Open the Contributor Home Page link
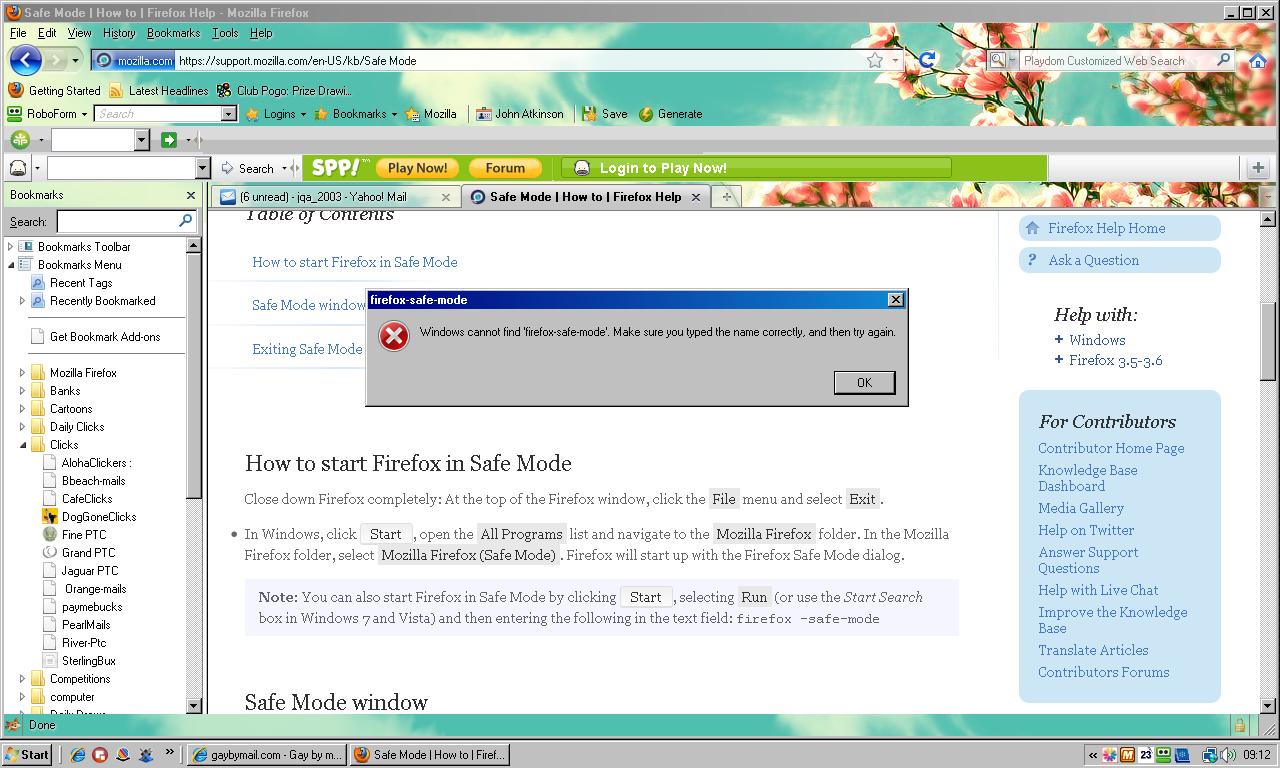Viewport: 1280px width, 768px height. pyautogui.click(x=1111, y=448)
